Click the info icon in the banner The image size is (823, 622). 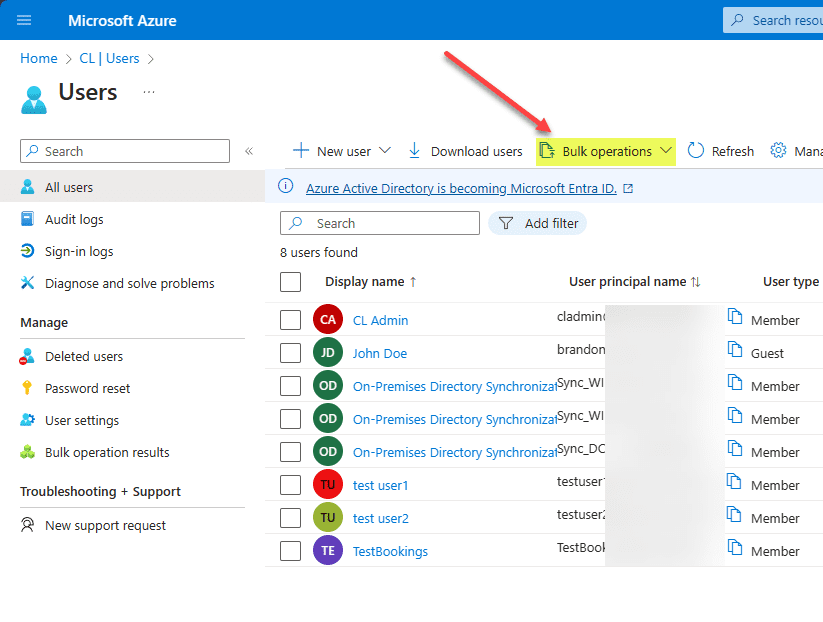(x=286, y=186)
